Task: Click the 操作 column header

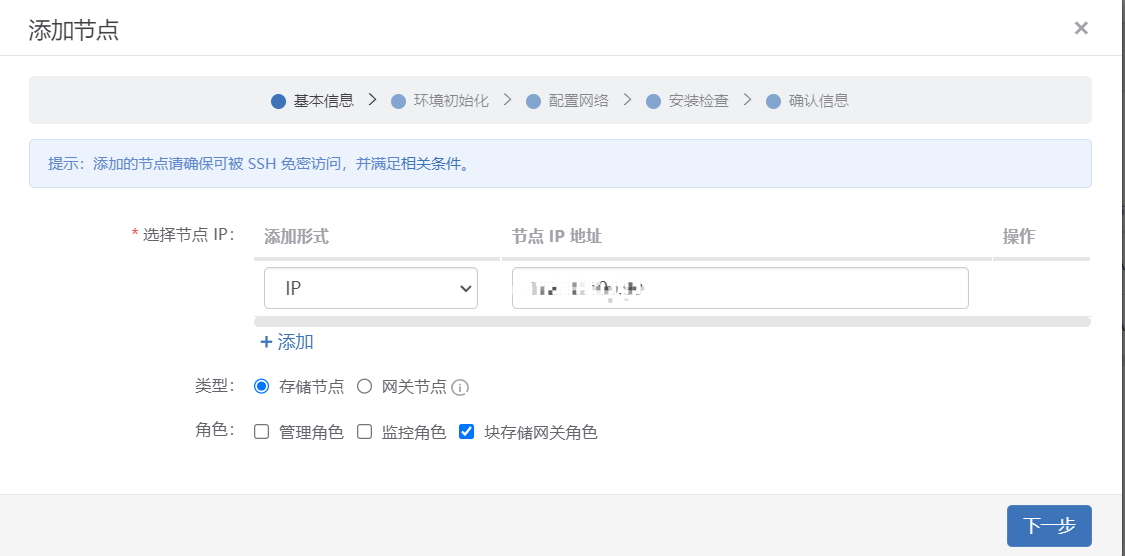Action: coord(1019,236)
